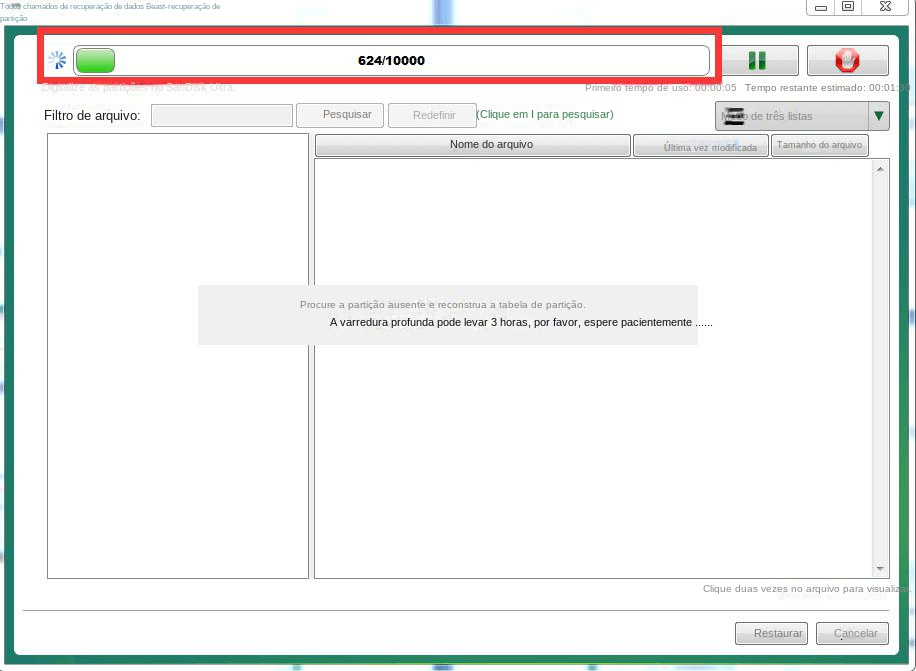Click the disabled "Redefinir" button

pos(432,115)
